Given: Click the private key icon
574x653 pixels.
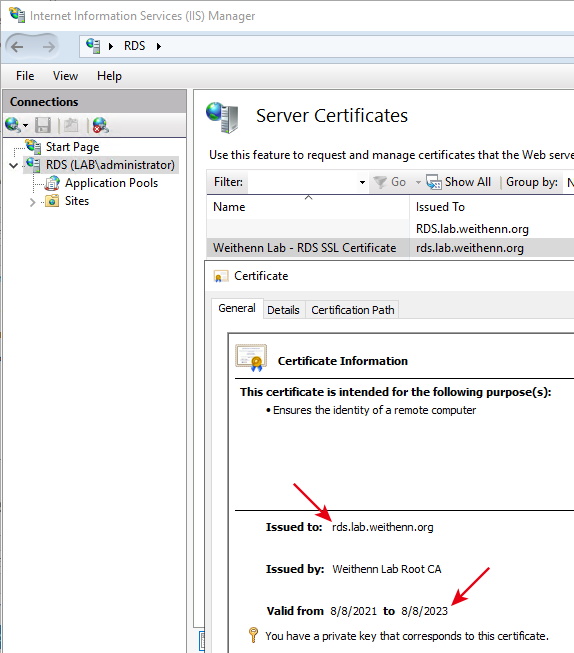Looking at the screenshot, I should point(253,636).
